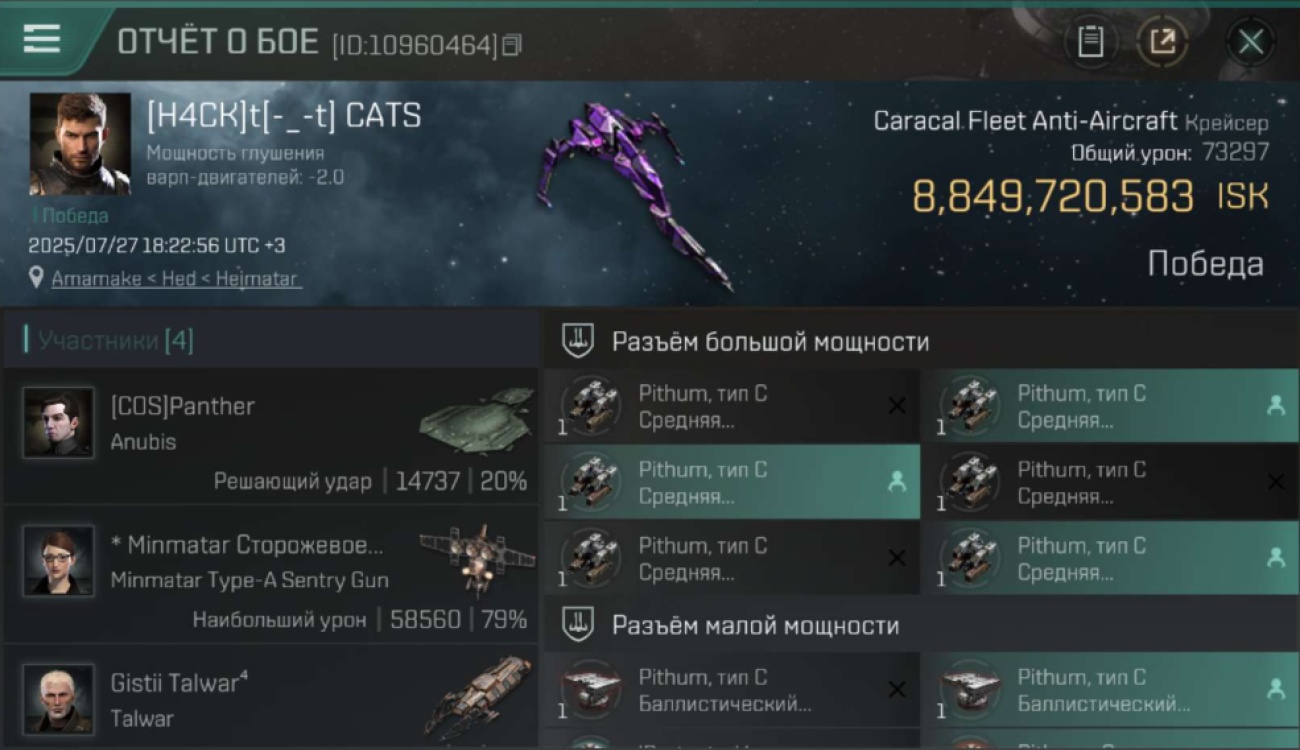Close the battle report window
Image resolution: width=1300 pixels, height=750 pixels.
(1251, 42)
